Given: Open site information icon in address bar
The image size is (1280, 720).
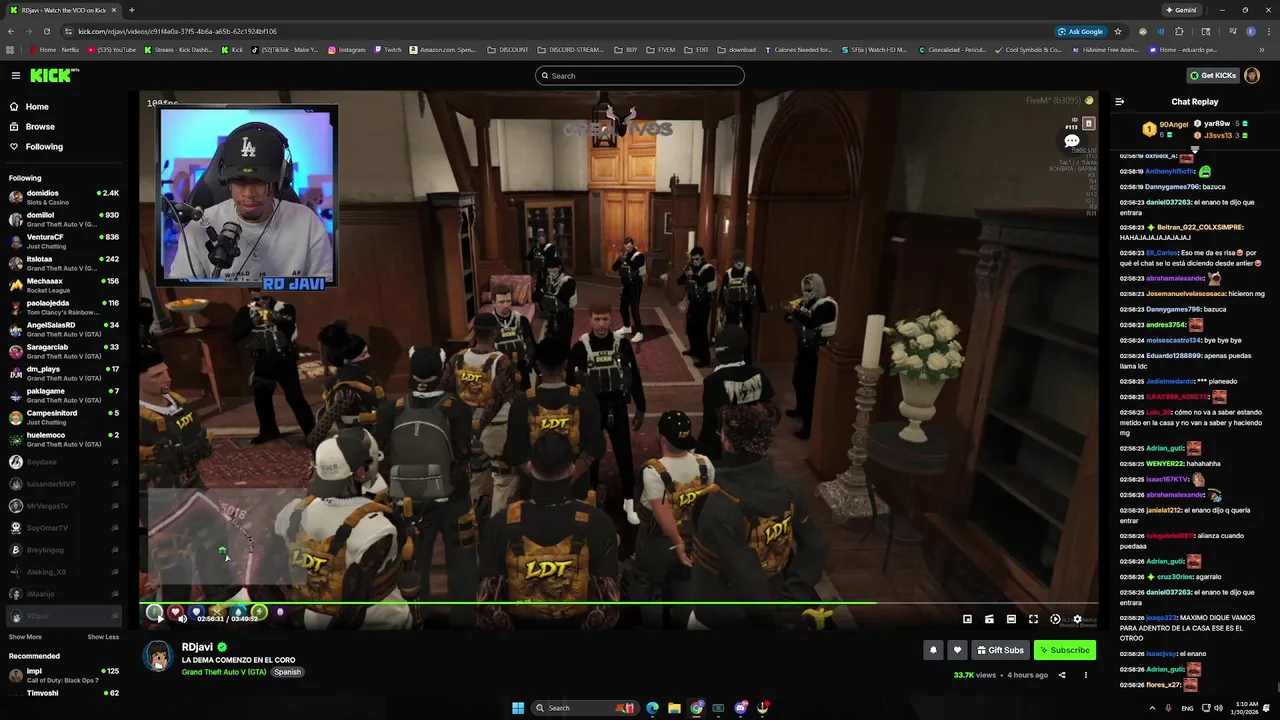Looking at the screenshot, I should 68,31.
